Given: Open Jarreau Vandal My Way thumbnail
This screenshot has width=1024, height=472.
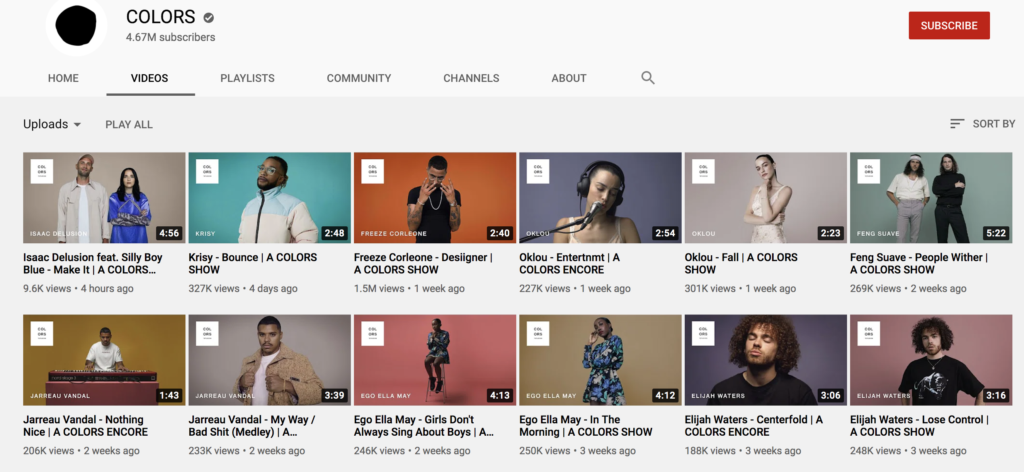Looking at the screenshot, I should (270, 360).
